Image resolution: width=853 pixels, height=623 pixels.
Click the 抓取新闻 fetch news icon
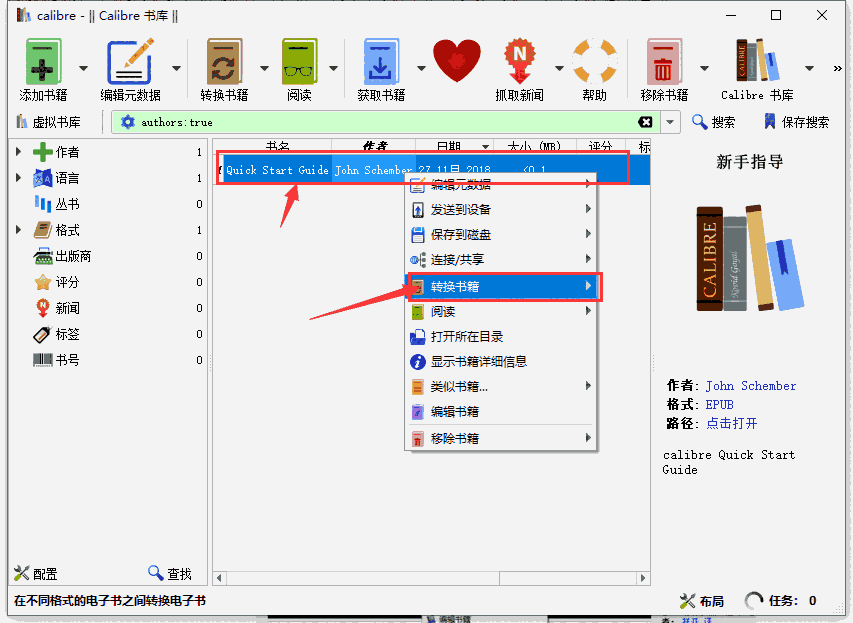[x=520, y=60]
